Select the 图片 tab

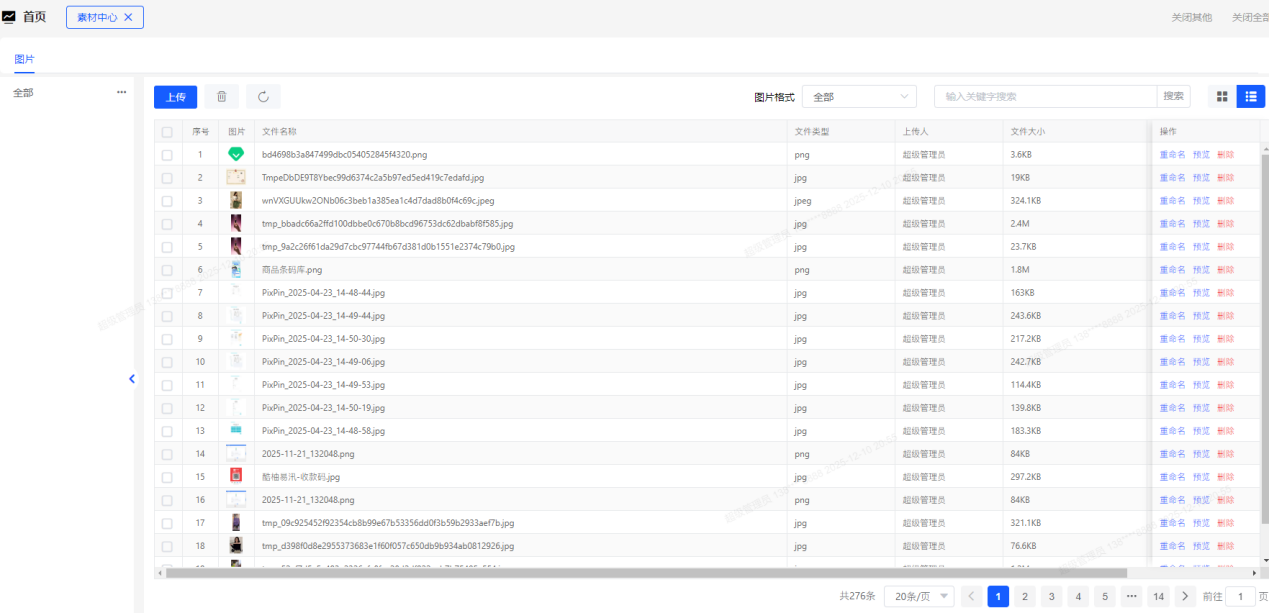click(x=24, y=59)
